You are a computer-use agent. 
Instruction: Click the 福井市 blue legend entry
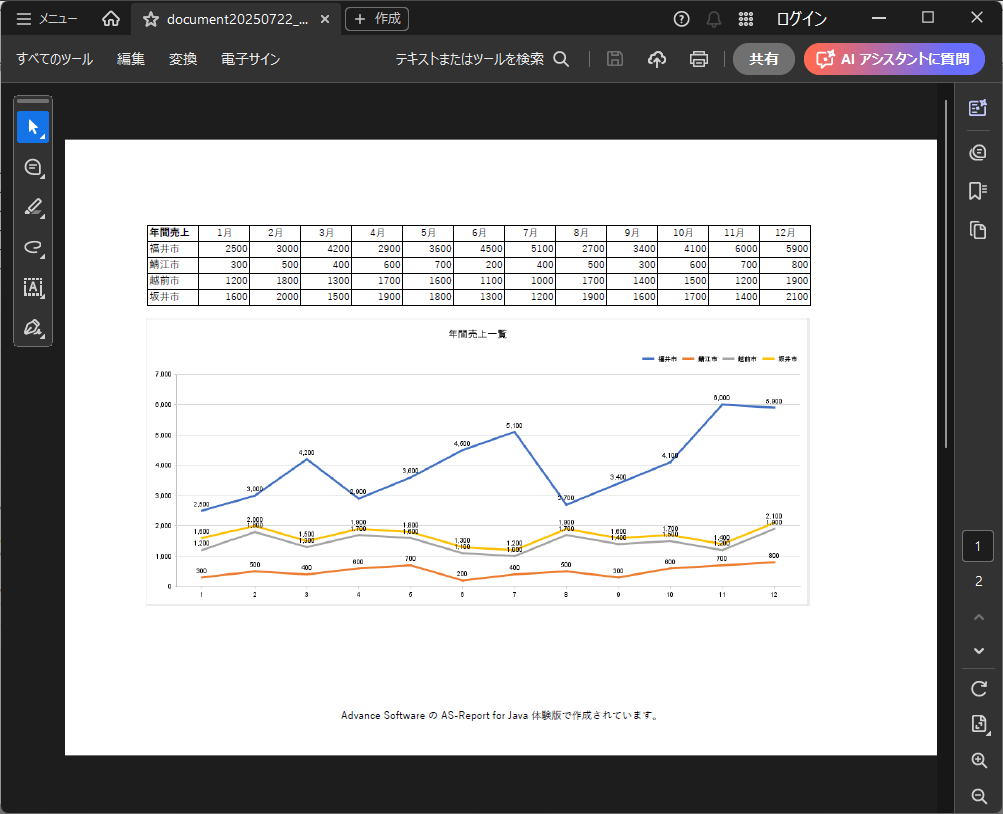(659, 359)
